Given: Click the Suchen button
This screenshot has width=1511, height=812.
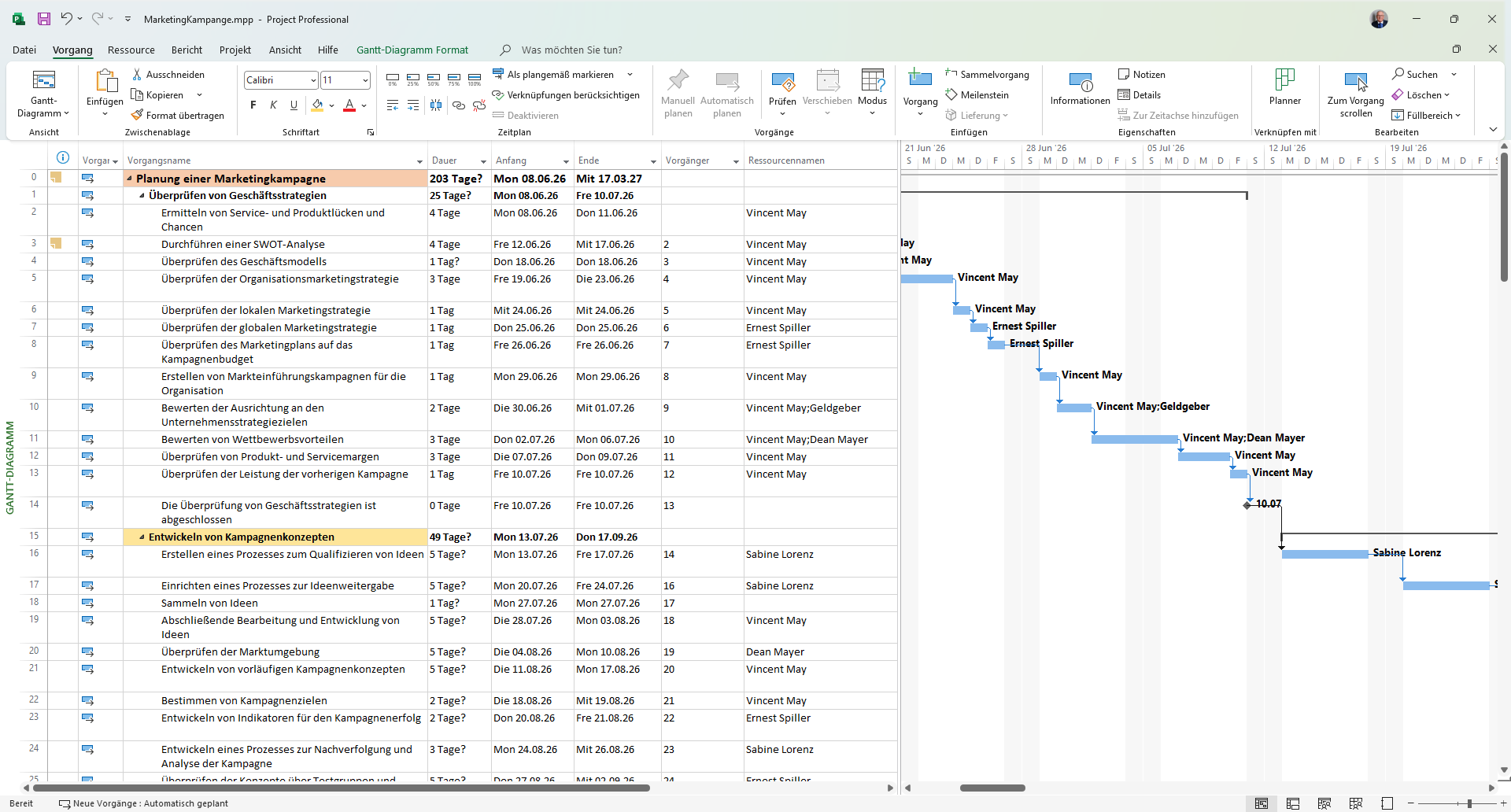Looking at the screenshot, I should point(1415,74).
